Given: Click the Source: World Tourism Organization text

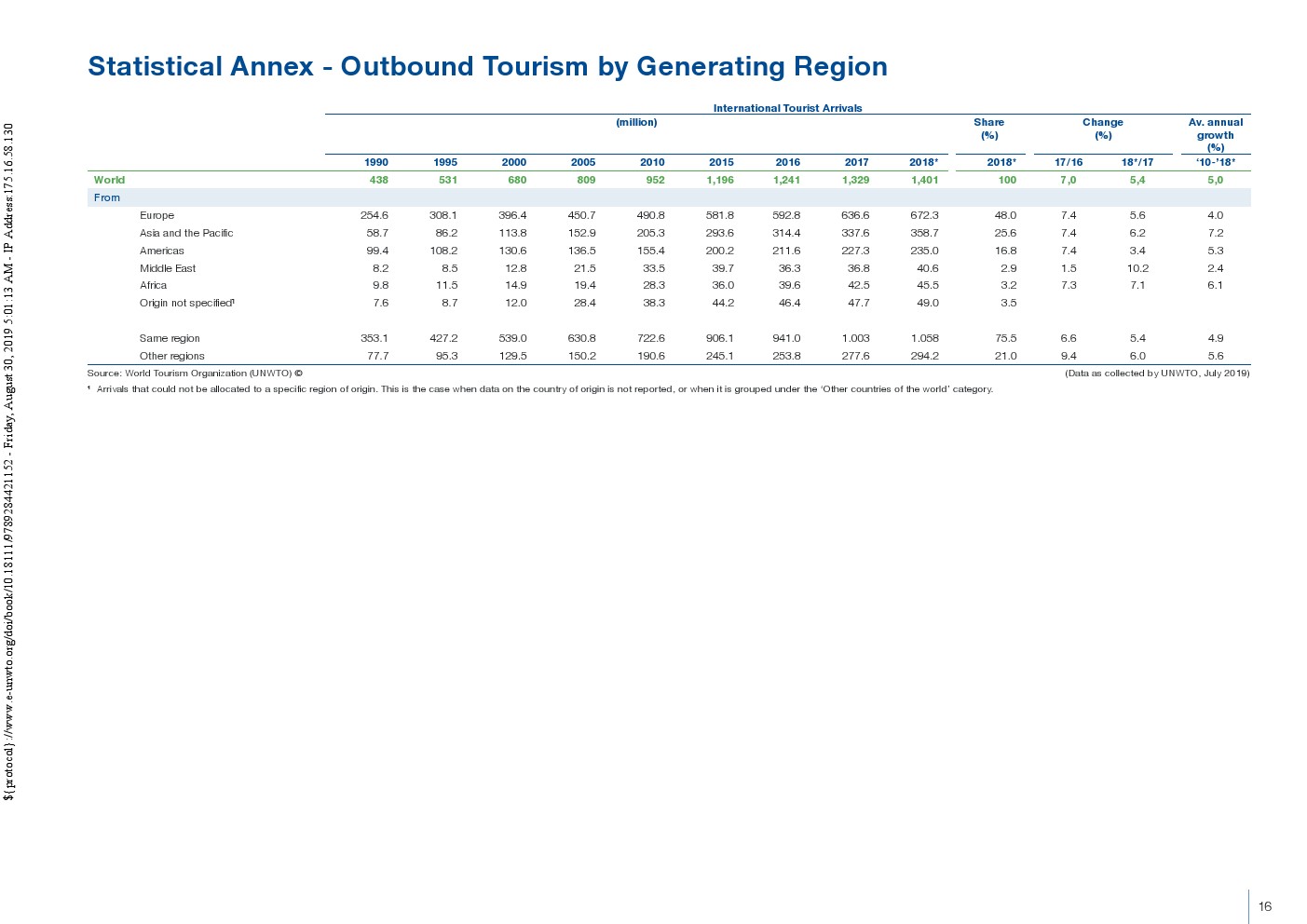Looking at the screenshot, I should tap(195, 374).
